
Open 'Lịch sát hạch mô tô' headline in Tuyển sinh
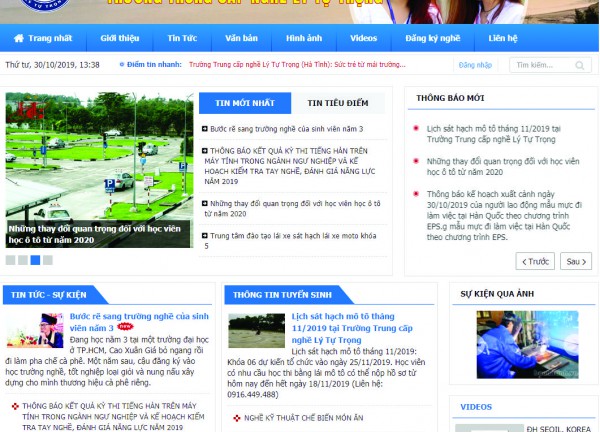pyautogui.click(x=352, y=328)
